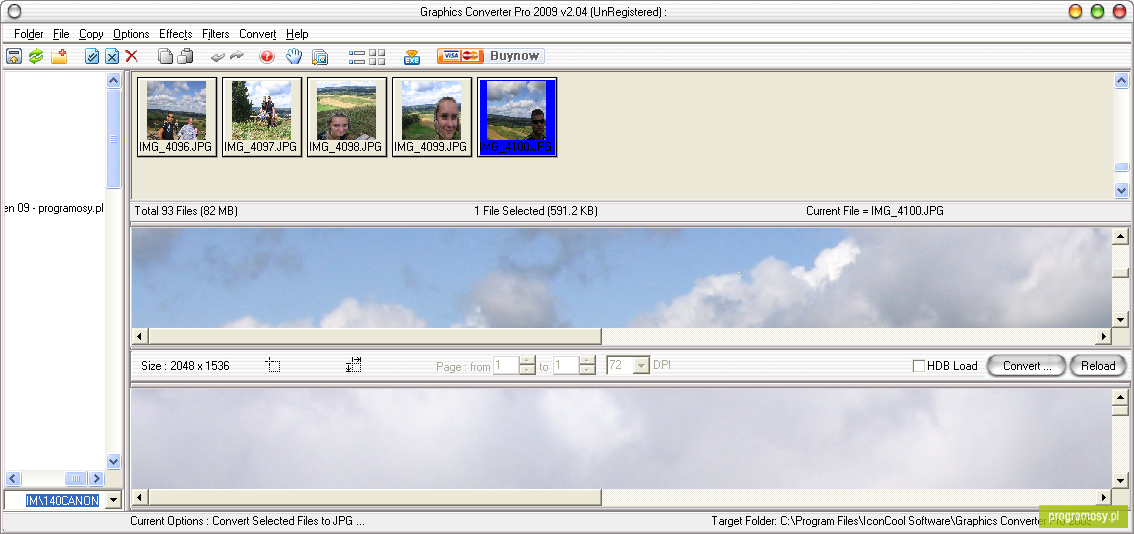Click the 140CANON folder path field
1134x534 pixels.
click(55, 500)
